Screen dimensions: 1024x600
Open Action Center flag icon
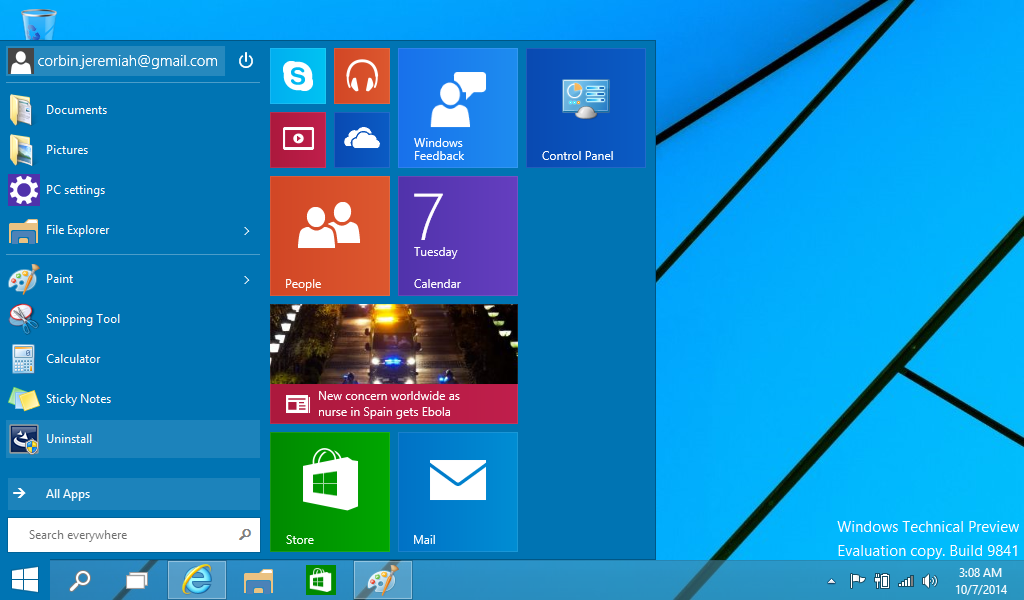pos(857,580)
